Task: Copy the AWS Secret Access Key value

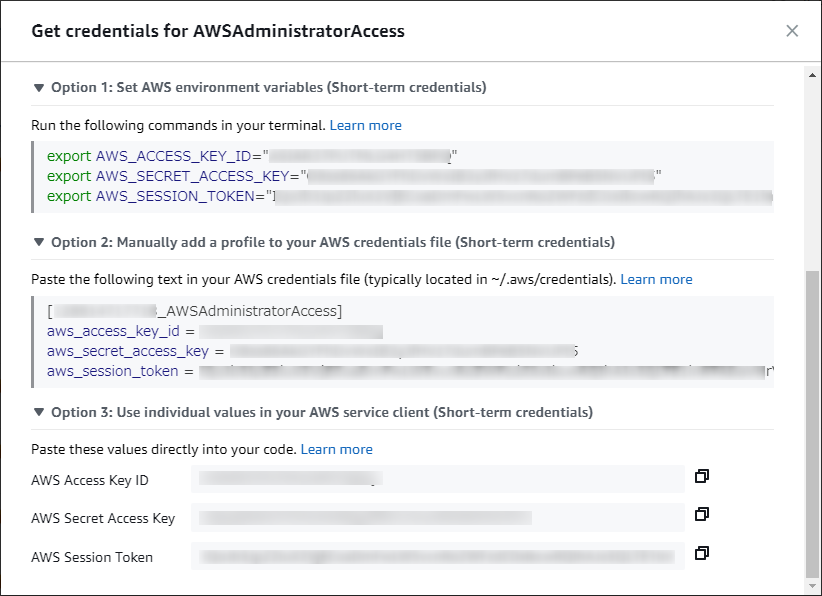Action: (701, 514)
